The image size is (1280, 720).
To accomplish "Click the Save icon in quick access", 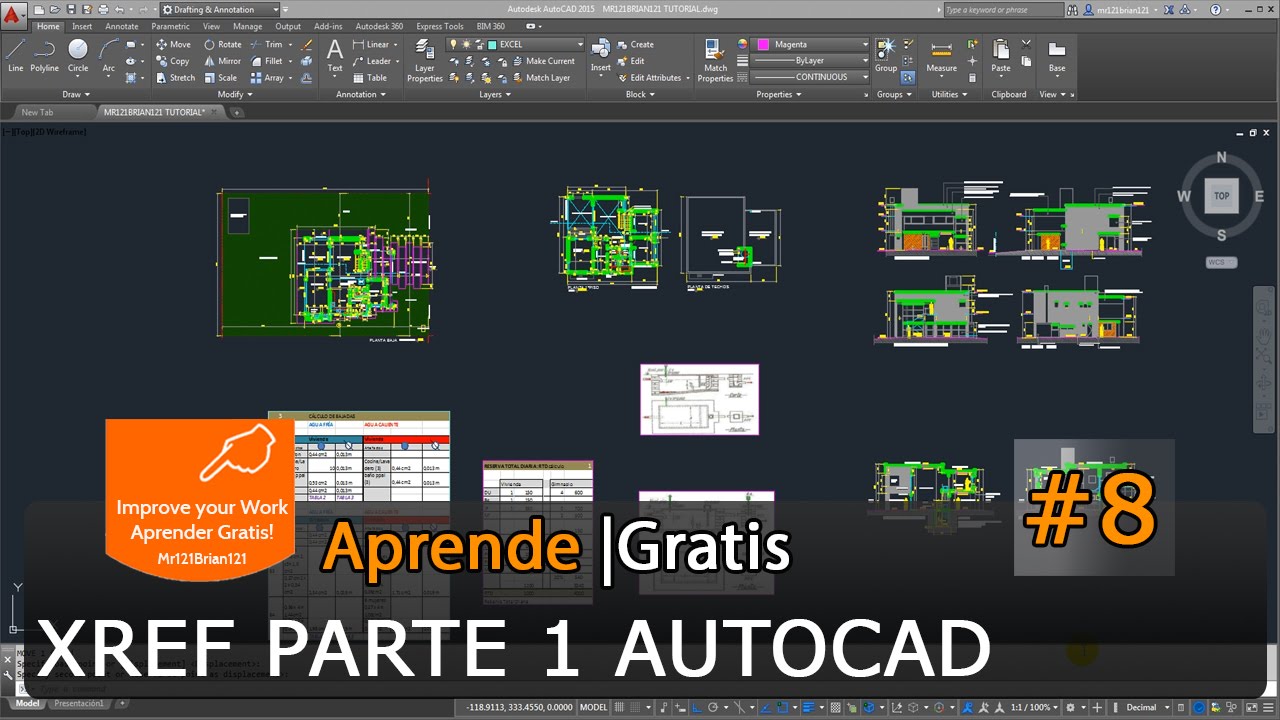I will 71,9.
